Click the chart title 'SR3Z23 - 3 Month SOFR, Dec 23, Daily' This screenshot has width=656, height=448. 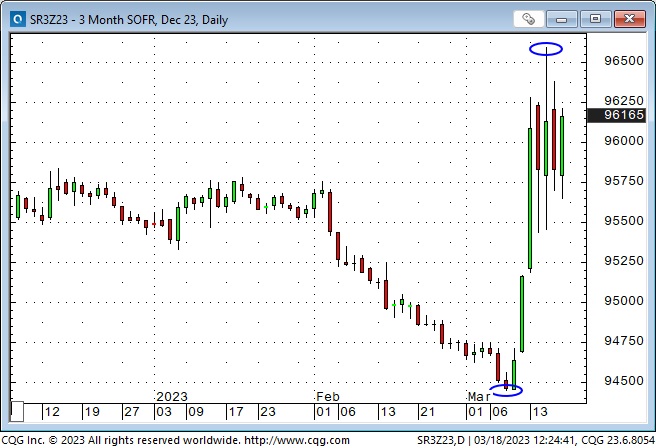point(129,20)
